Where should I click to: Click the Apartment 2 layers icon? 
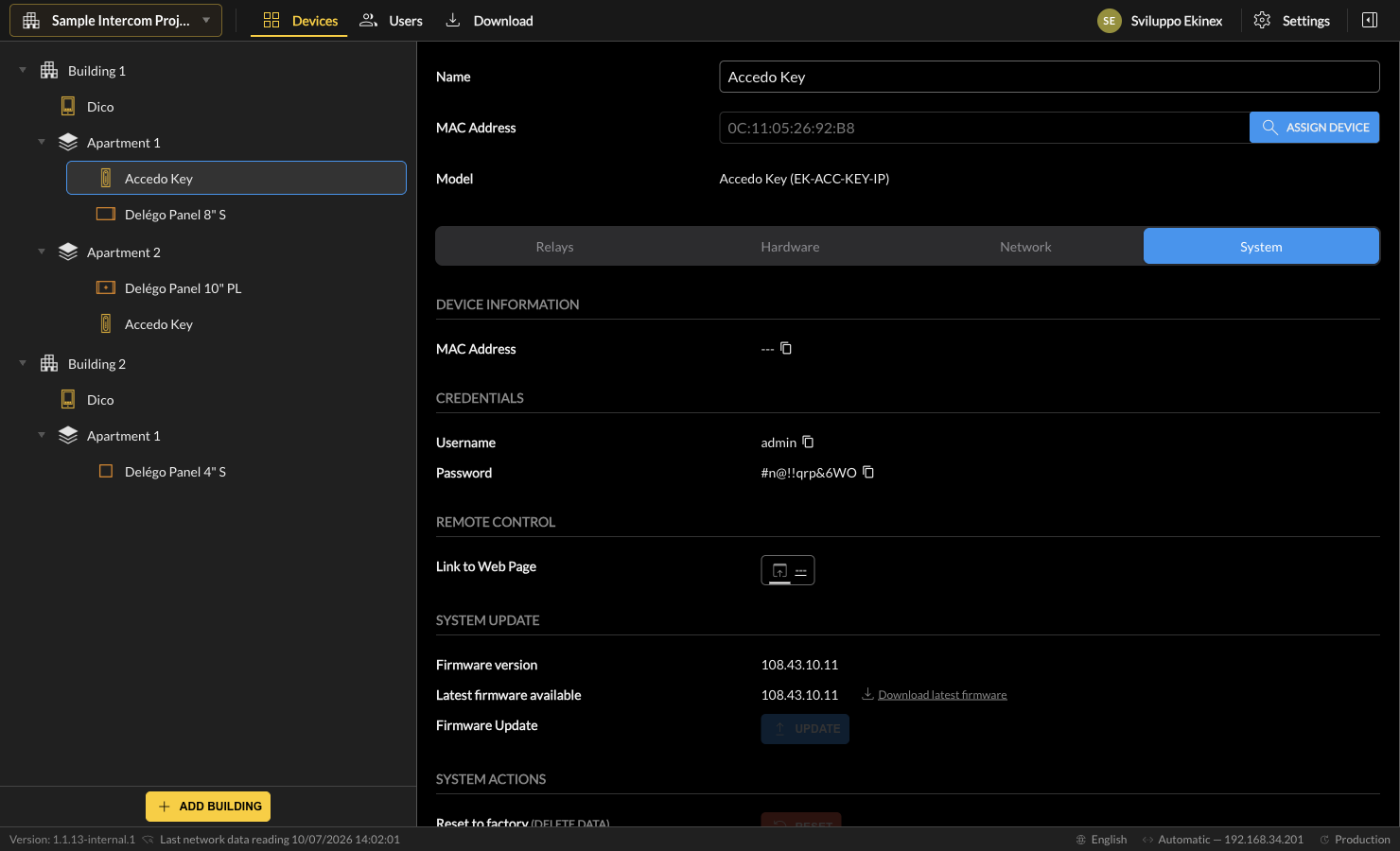68,252
